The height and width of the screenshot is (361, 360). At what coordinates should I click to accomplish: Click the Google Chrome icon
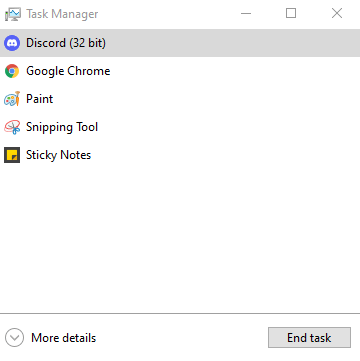tap(12, 71)
